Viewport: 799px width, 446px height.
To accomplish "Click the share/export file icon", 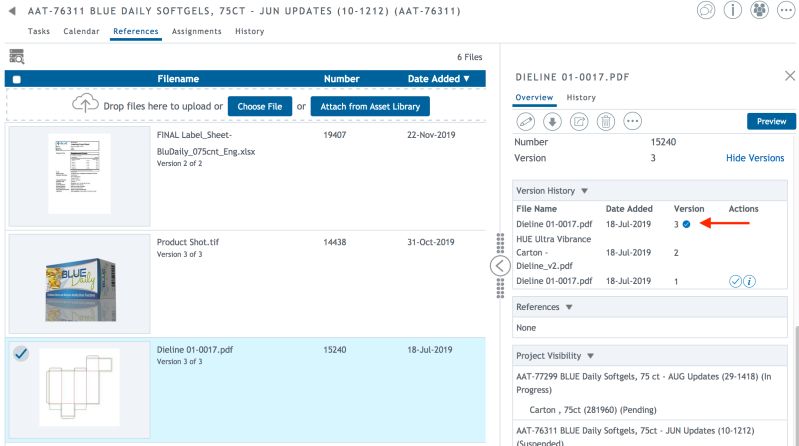I will pos(579,122).
